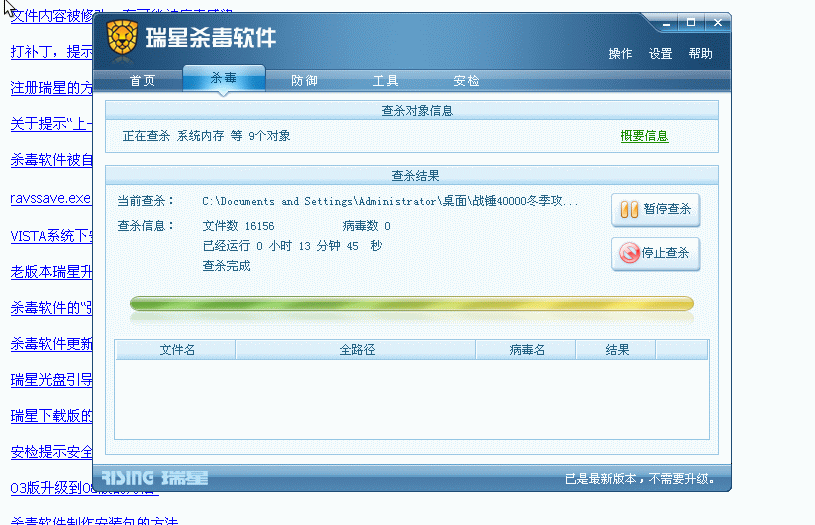Click the 查杀完成 status text

227,266
